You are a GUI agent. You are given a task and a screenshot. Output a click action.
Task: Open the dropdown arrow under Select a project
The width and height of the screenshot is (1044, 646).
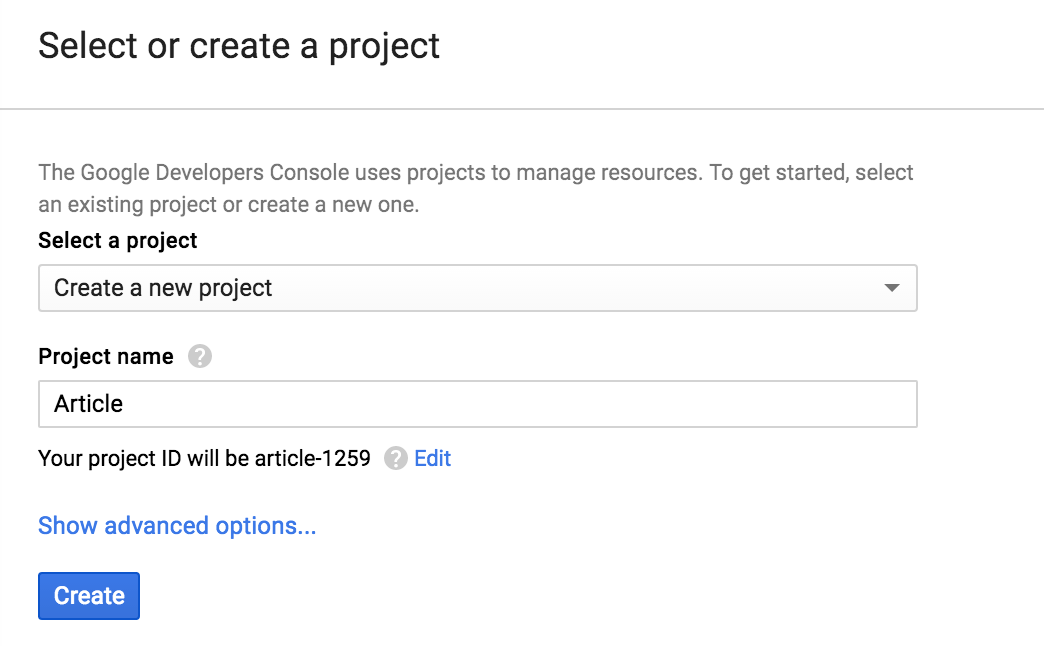(892, 288)
